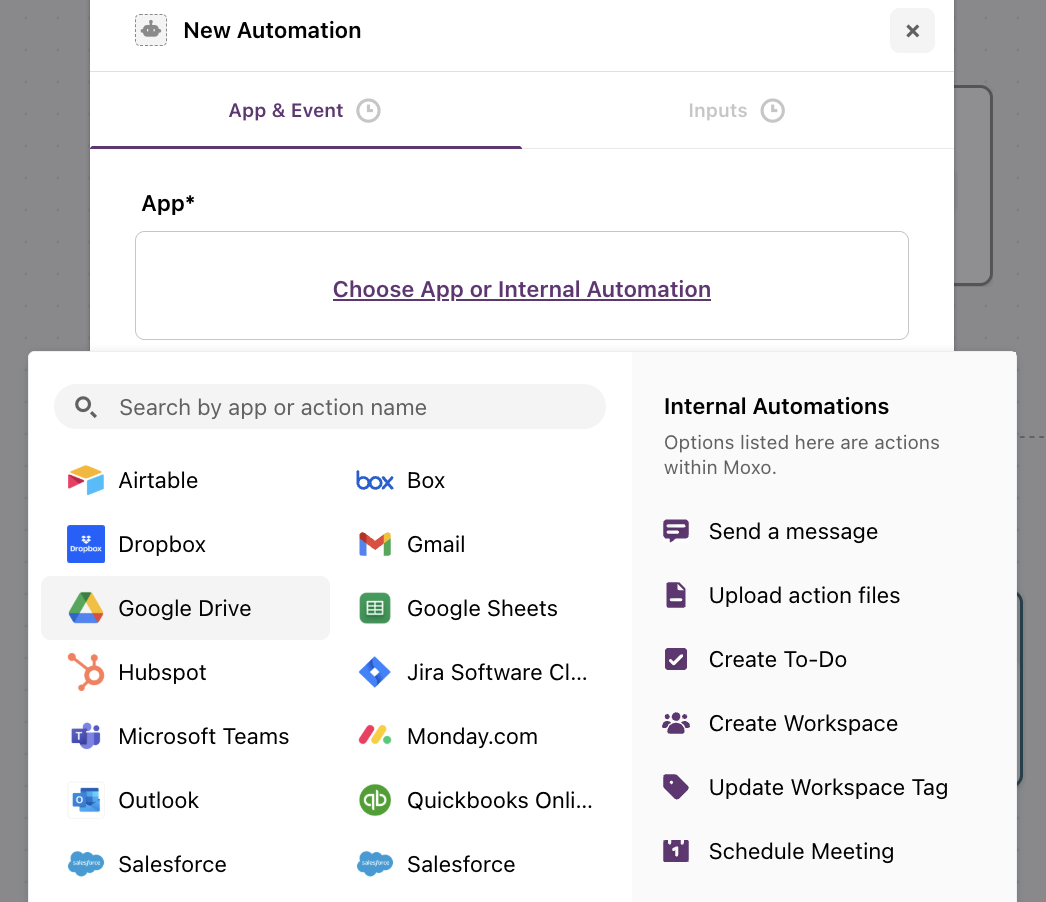Screen dimensions: 1046x902
Task: Choose Send a message text
Action: (793, 531)
